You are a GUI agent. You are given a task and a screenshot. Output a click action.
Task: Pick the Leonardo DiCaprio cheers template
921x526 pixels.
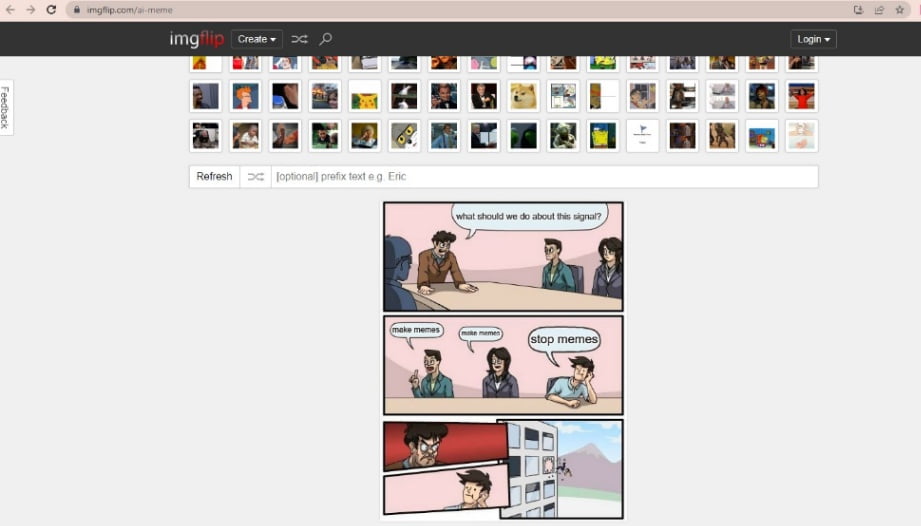(x=444, y=96)
